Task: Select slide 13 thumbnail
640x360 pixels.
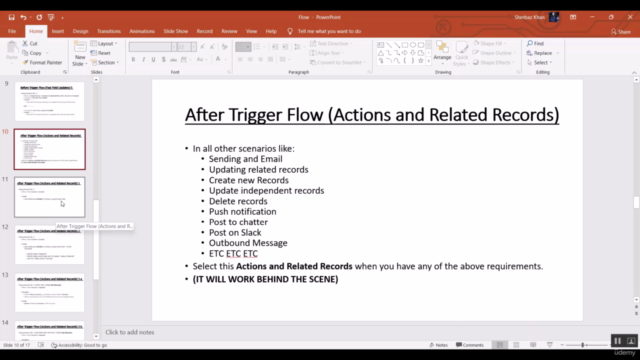Action: pyautogui.click(x=50, y=293)
